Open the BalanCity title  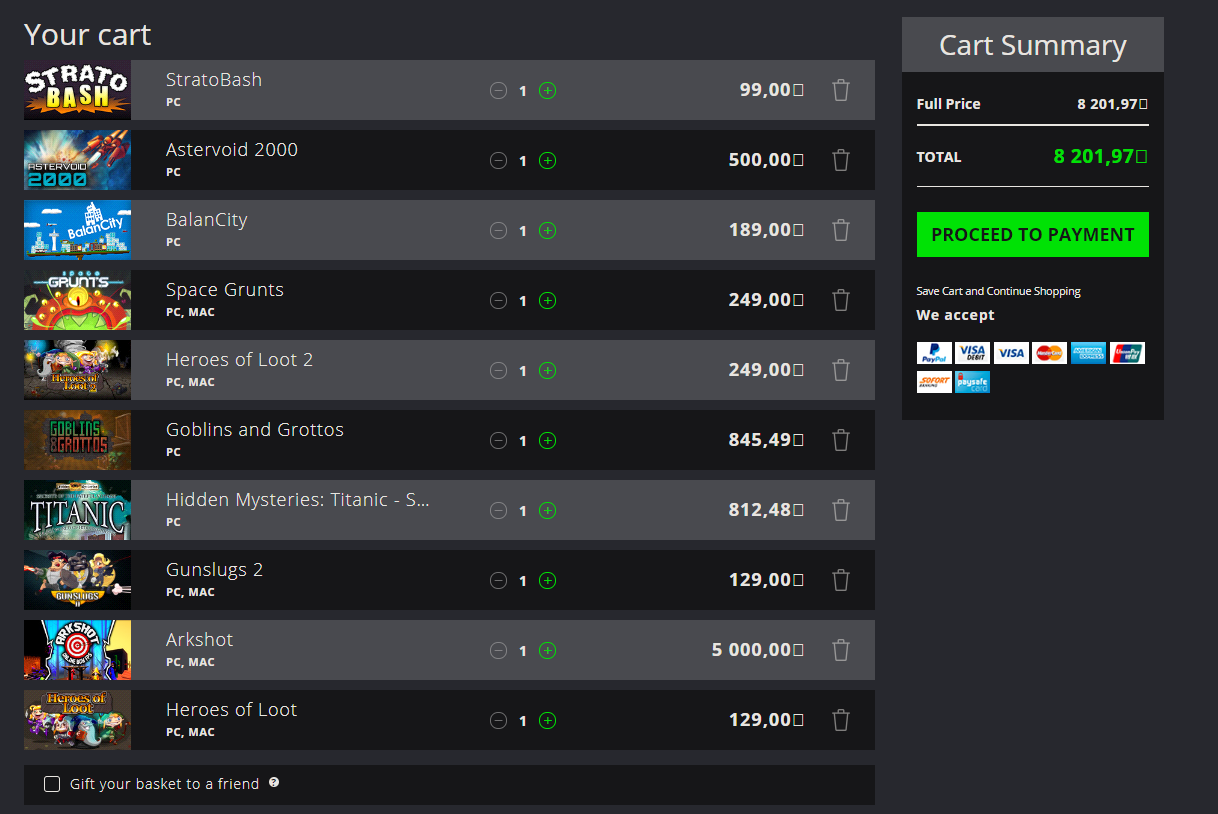[207, 220]
